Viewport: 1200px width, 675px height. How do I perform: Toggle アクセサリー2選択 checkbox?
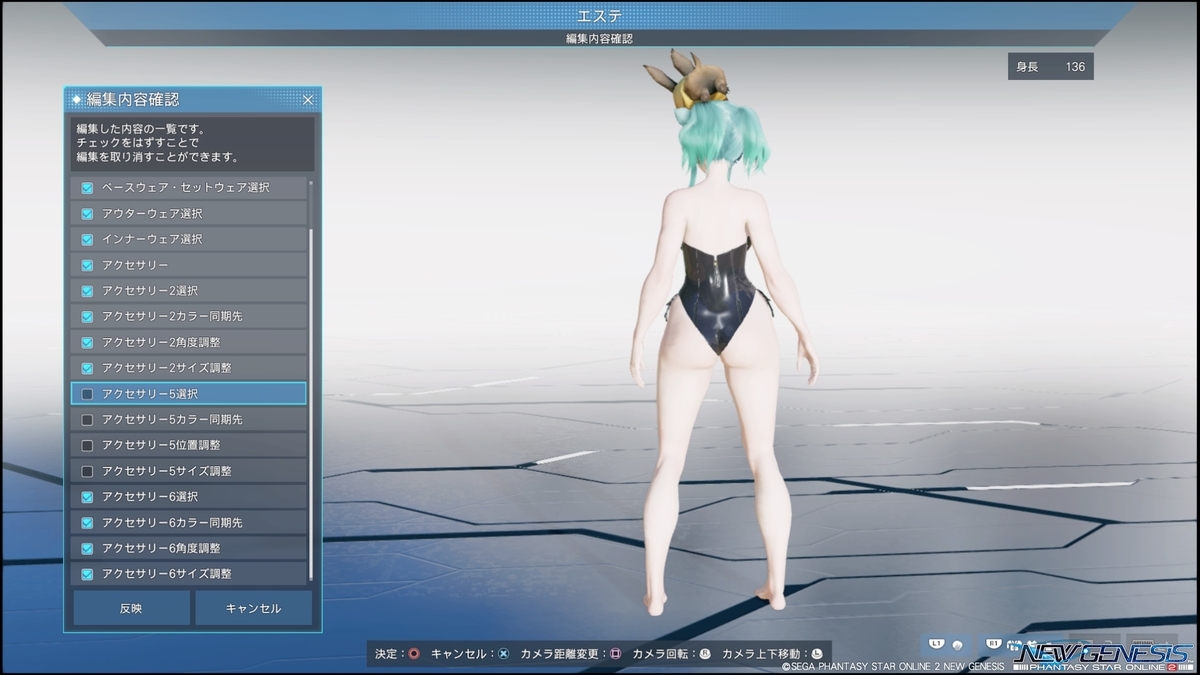pyautogui.click(x=87, y=291)
